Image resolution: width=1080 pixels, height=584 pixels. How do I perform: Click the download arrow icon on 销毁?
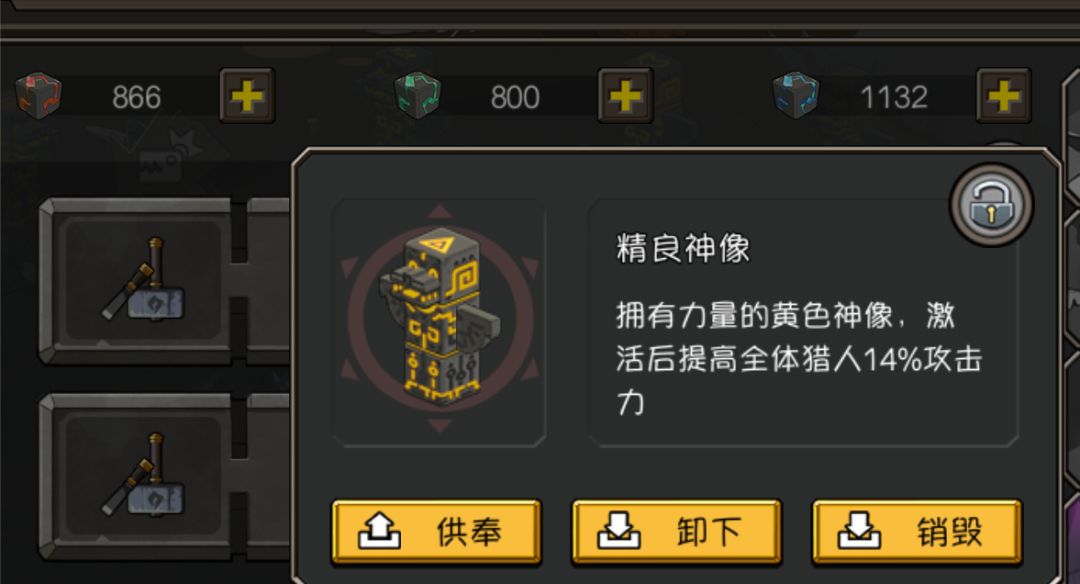[x=859, y=532]
